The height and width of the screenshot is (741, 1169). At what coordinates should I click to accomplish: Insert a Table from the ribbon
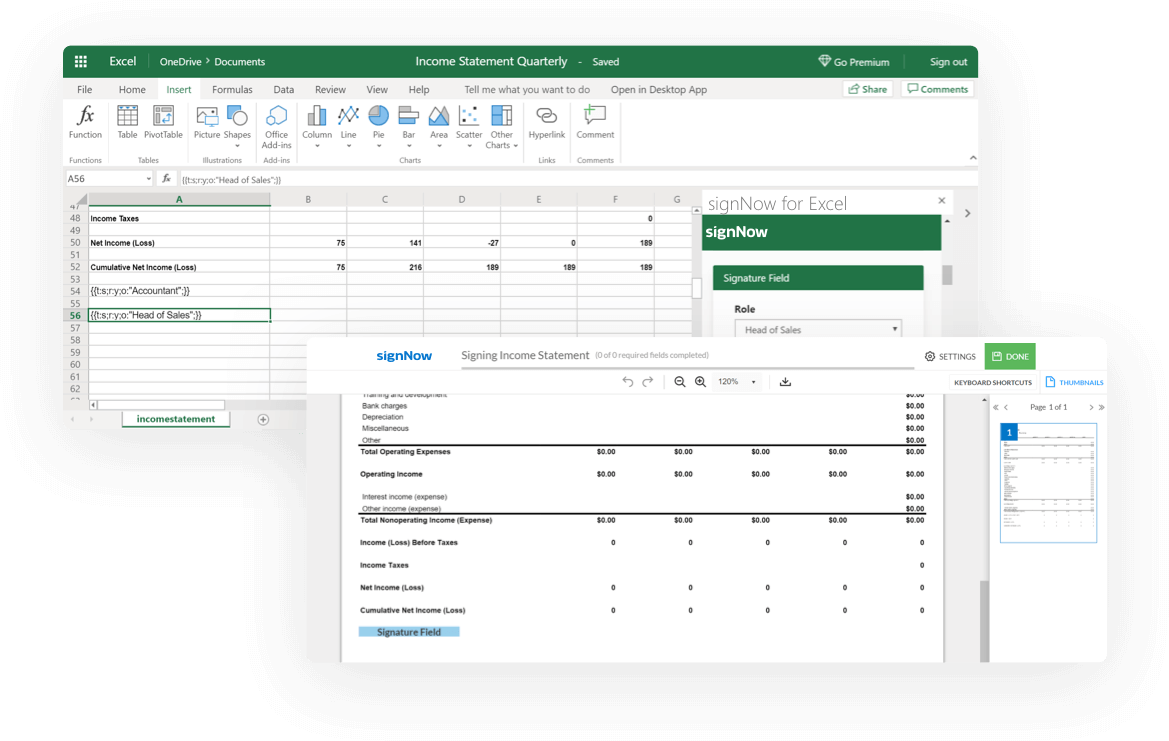click(127, 122)
